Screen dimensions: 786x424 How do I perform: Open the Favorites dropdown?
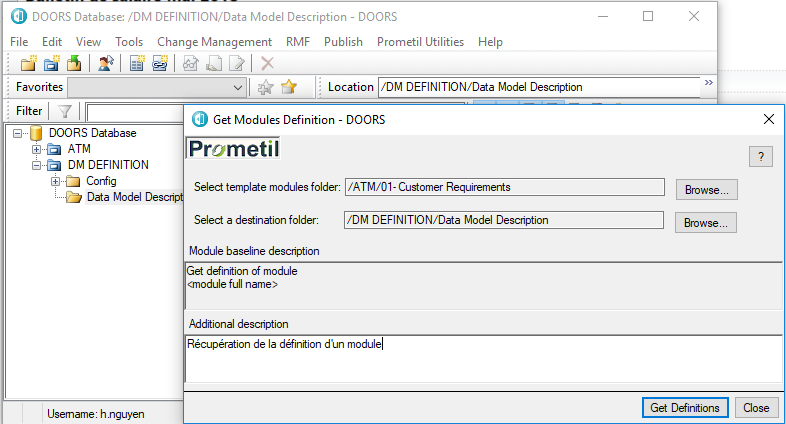(238, 87)
